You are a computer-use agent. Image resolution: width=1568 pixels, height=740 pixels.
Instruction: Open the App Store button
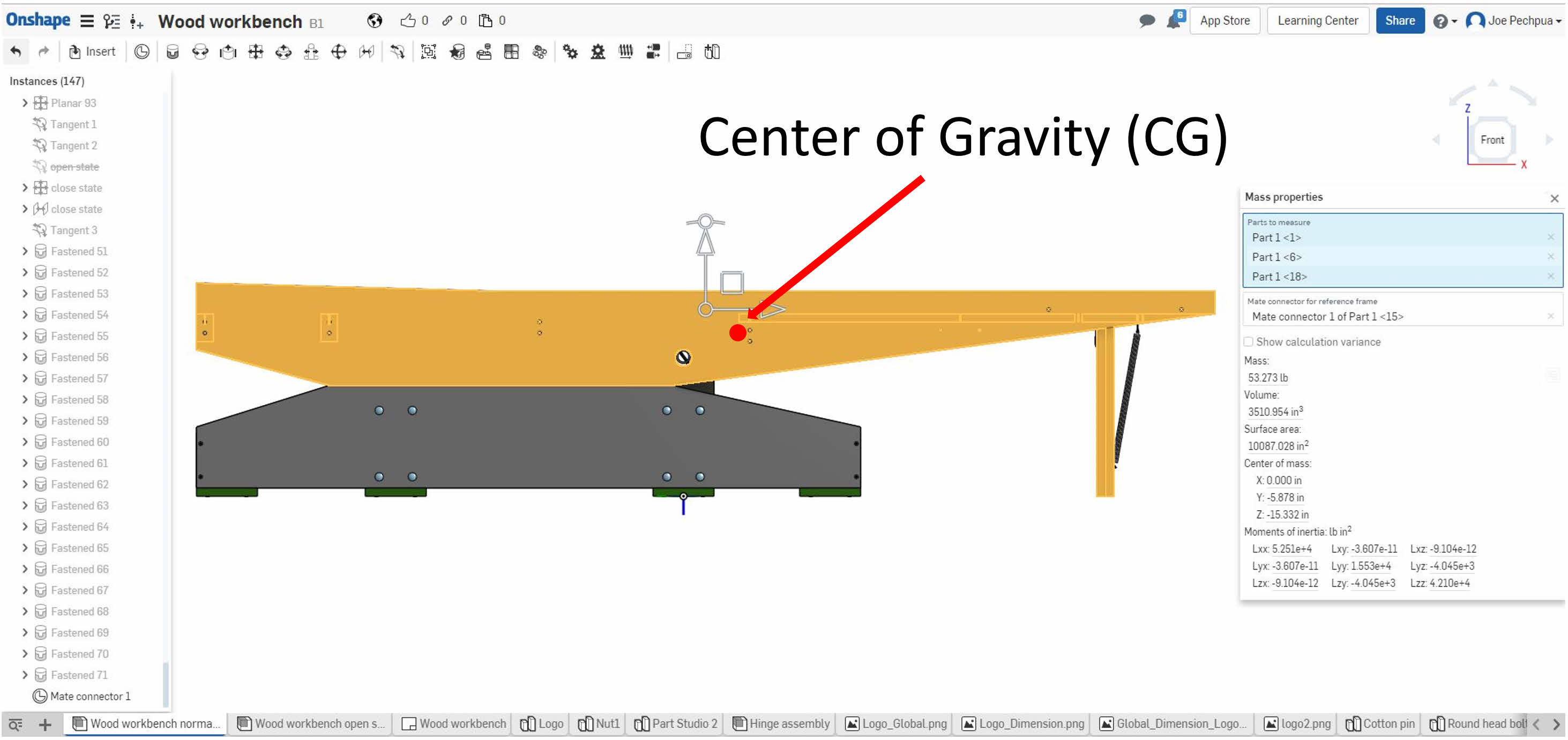coord(1224,21)
